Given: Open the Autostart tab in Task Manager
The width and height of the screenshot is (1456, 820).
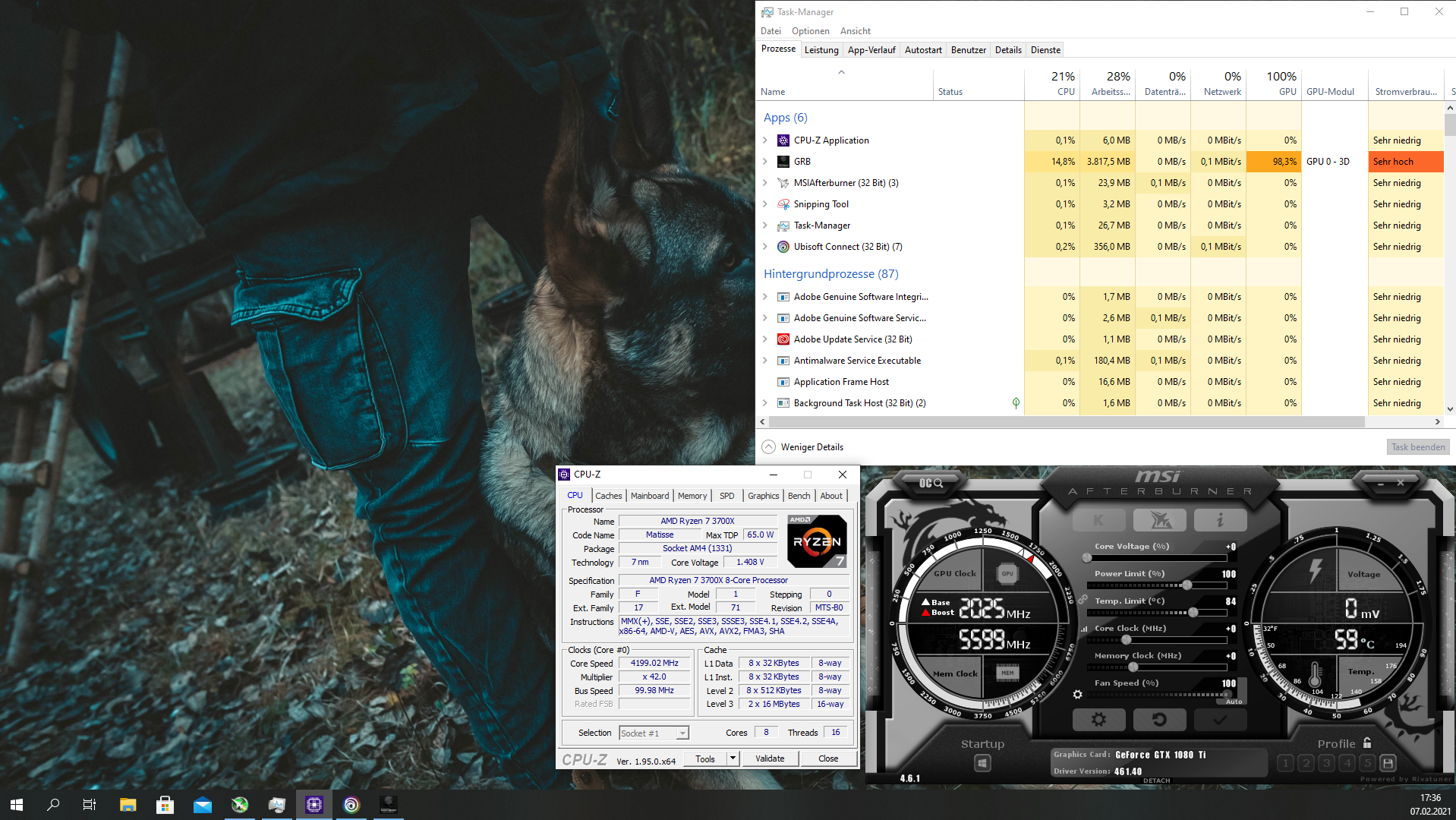Looking at the screenshot, I should pyautogui.click(x=923, y=50).
